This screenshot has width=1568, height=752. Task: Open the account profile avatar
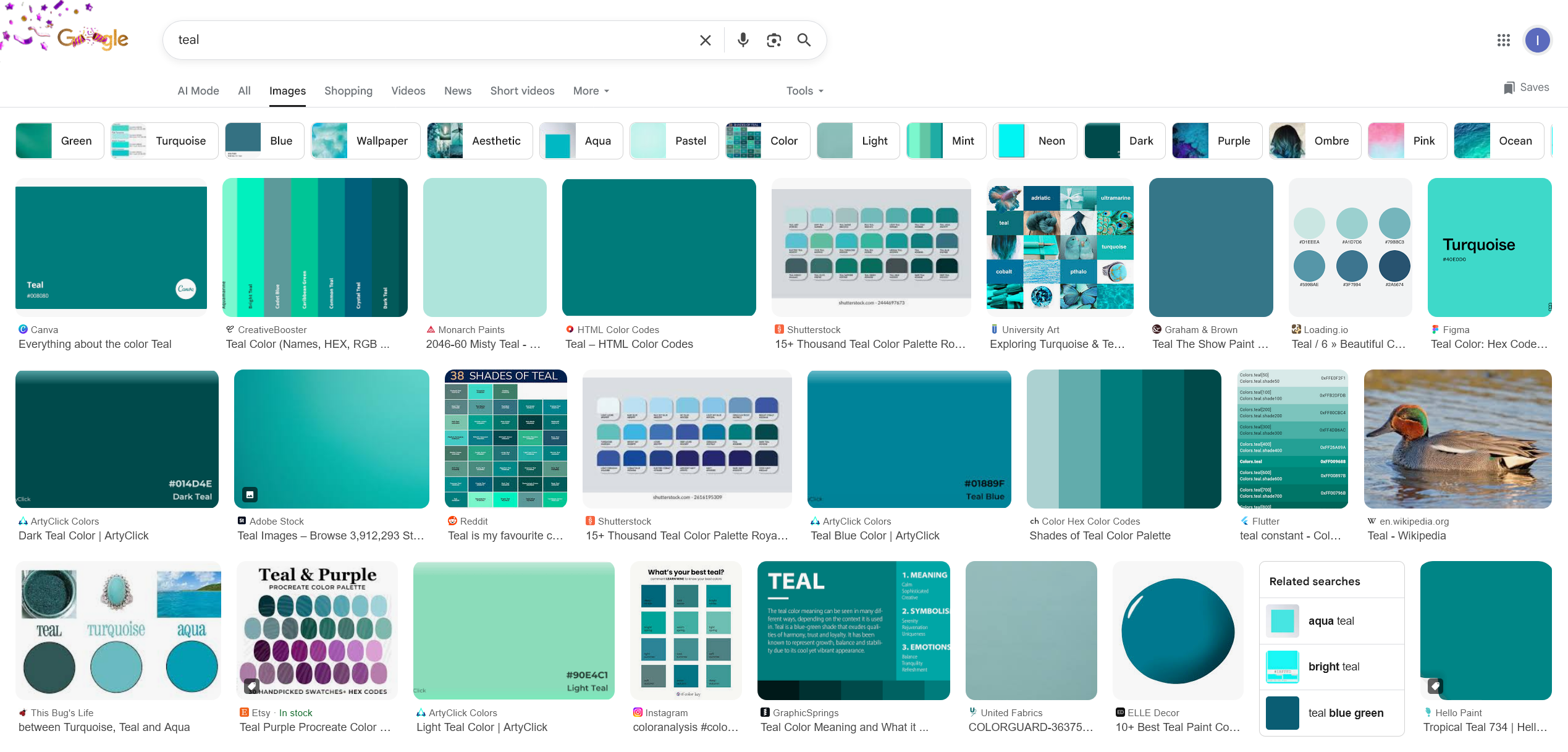point(1536,40)
